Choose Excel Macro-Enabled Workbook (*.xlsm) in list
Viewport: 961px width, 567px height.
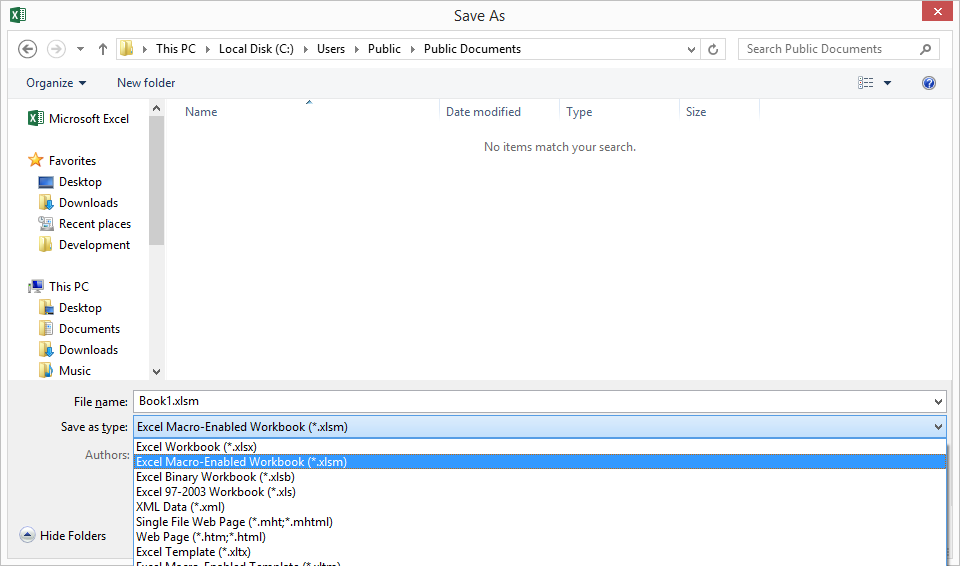[539, 462]
